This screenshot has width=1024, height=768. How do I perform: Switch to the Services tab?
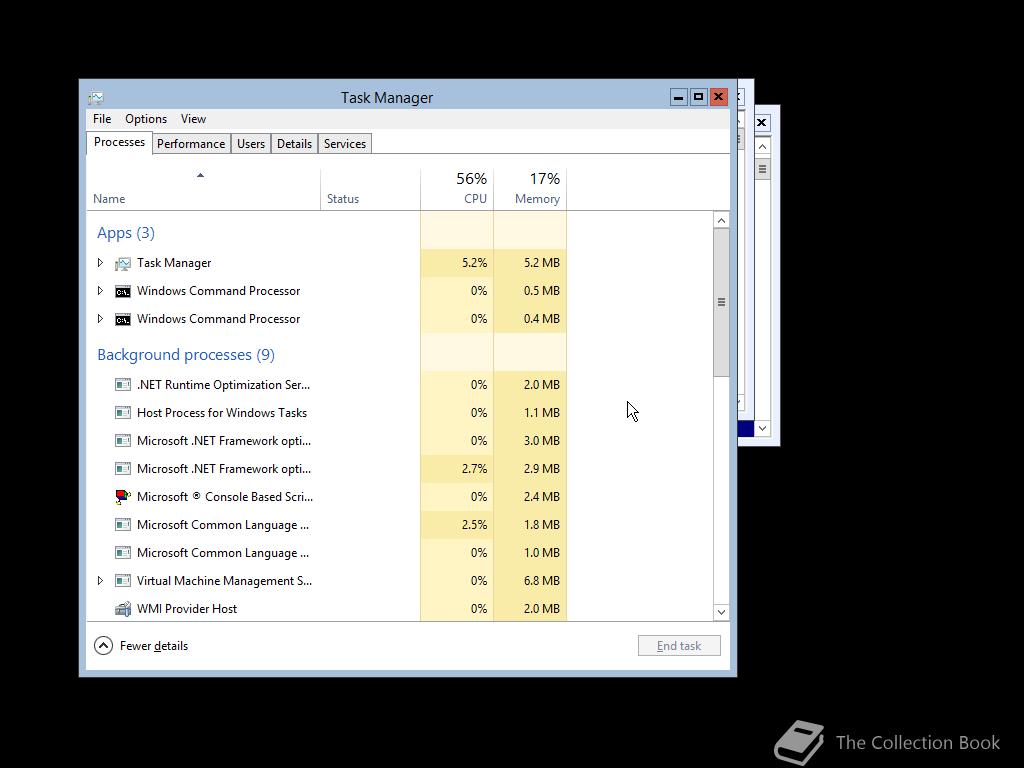pos(345,144)
